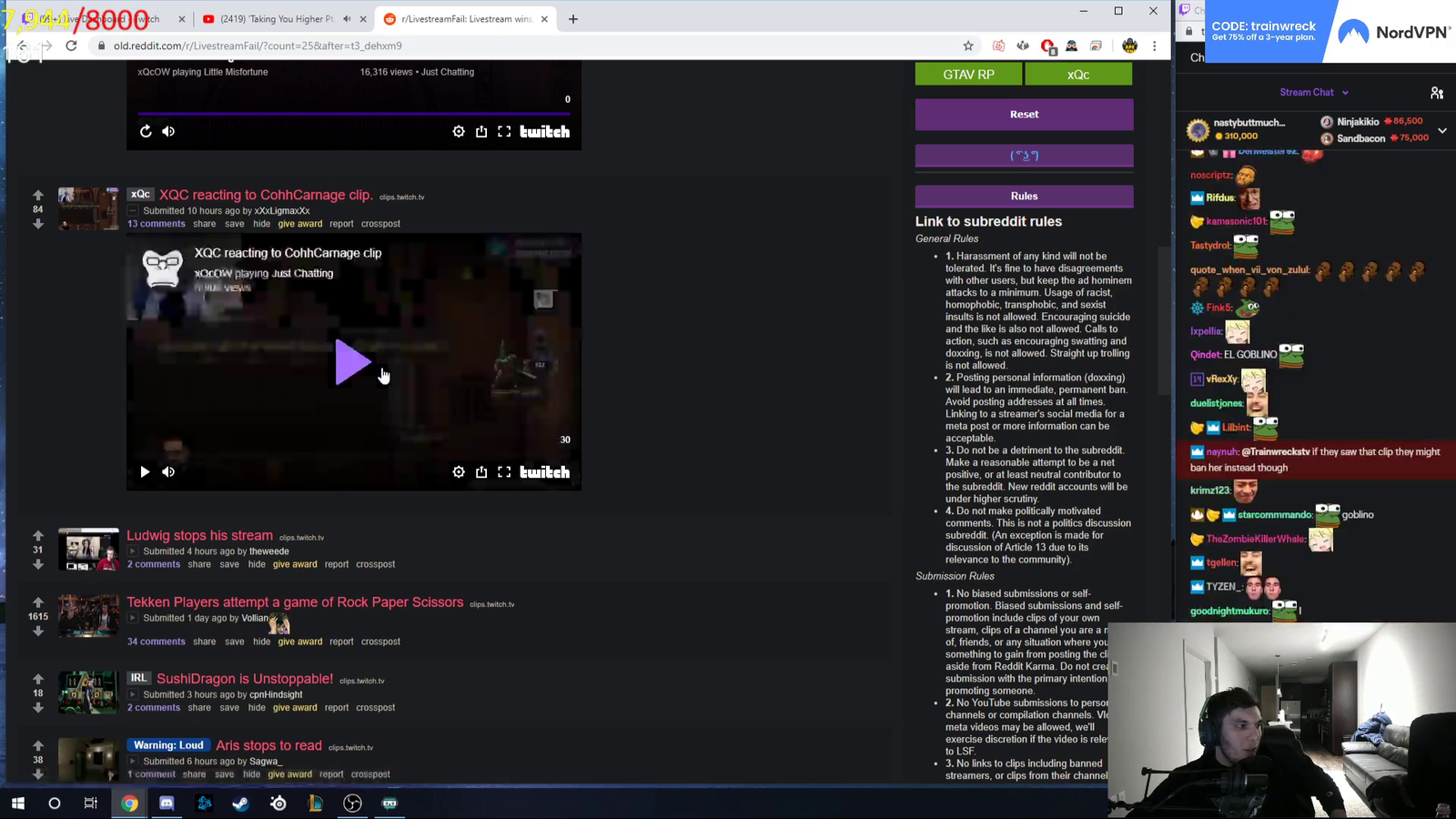The height and width of the screenshot is (819, 1456).
Task: Open the Rules button in sidebar
Action: (1024, 196)
